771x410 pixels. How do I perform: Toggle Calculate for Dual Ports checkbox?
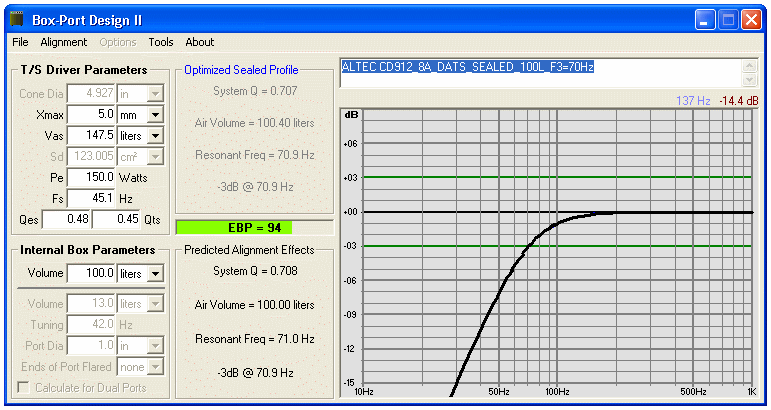pyautogui.click(x=23, y=388)
